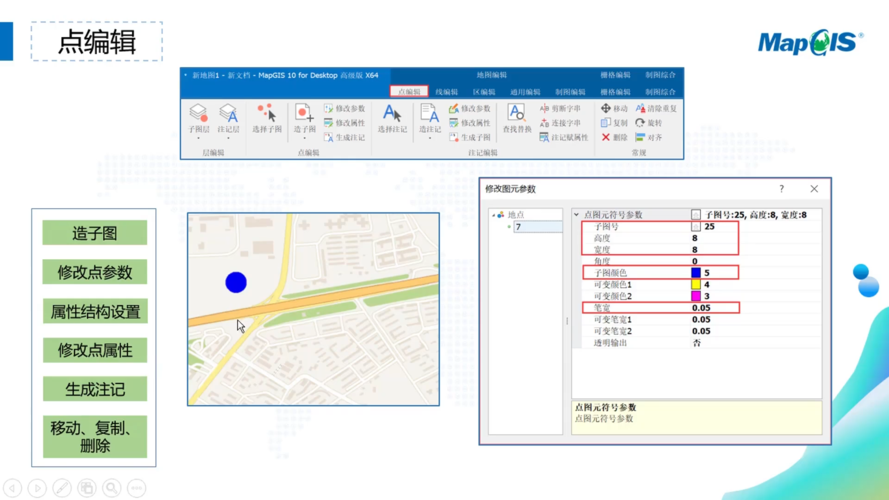Open the 查找替换 tool
889x500 pixels.
point(517,118)
